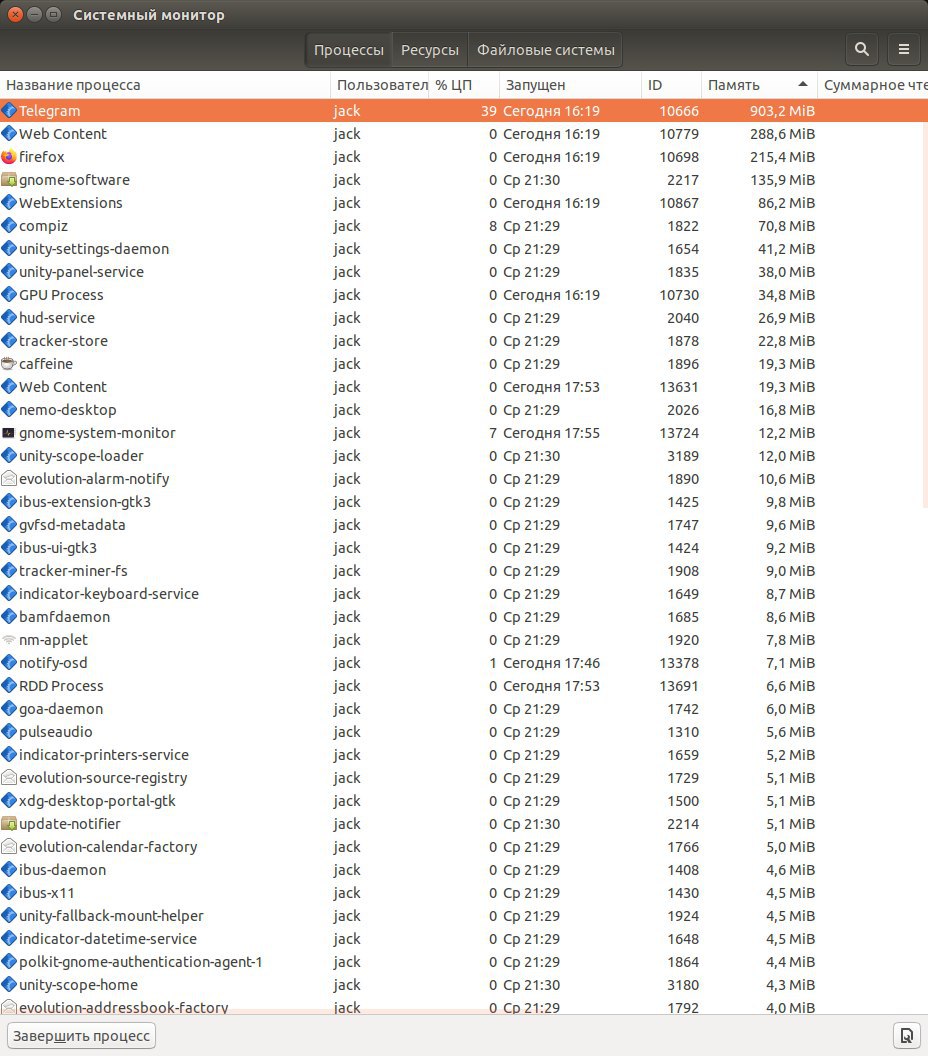The width and height of the screenshot is (928, 1056).
Task: Sort by Название процесса column header
Action: click(x=165, y=85)
